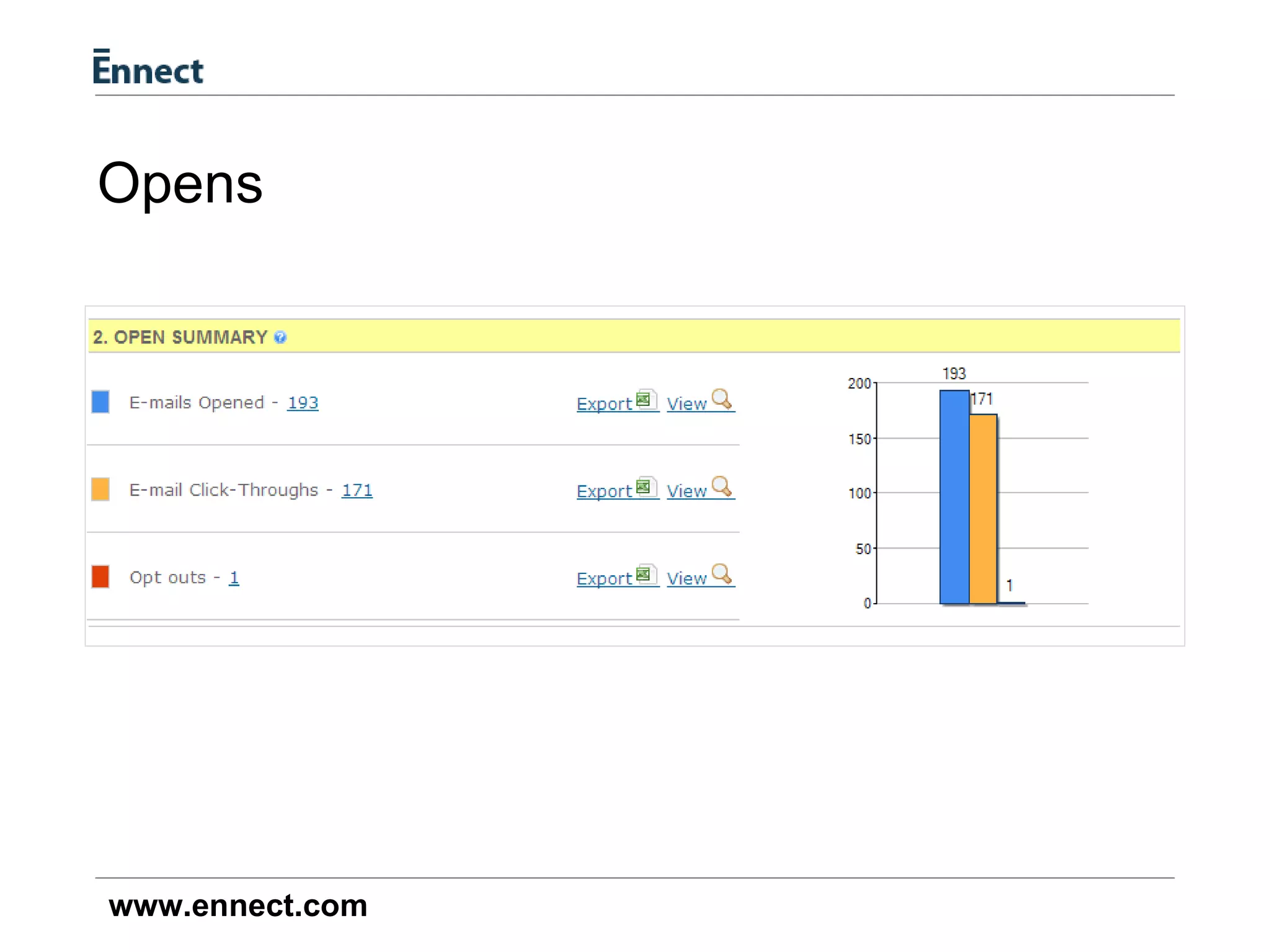Click the Export link for Opt outs
The width and height of the screenshot is (1270, 952).
pos(605,579)
